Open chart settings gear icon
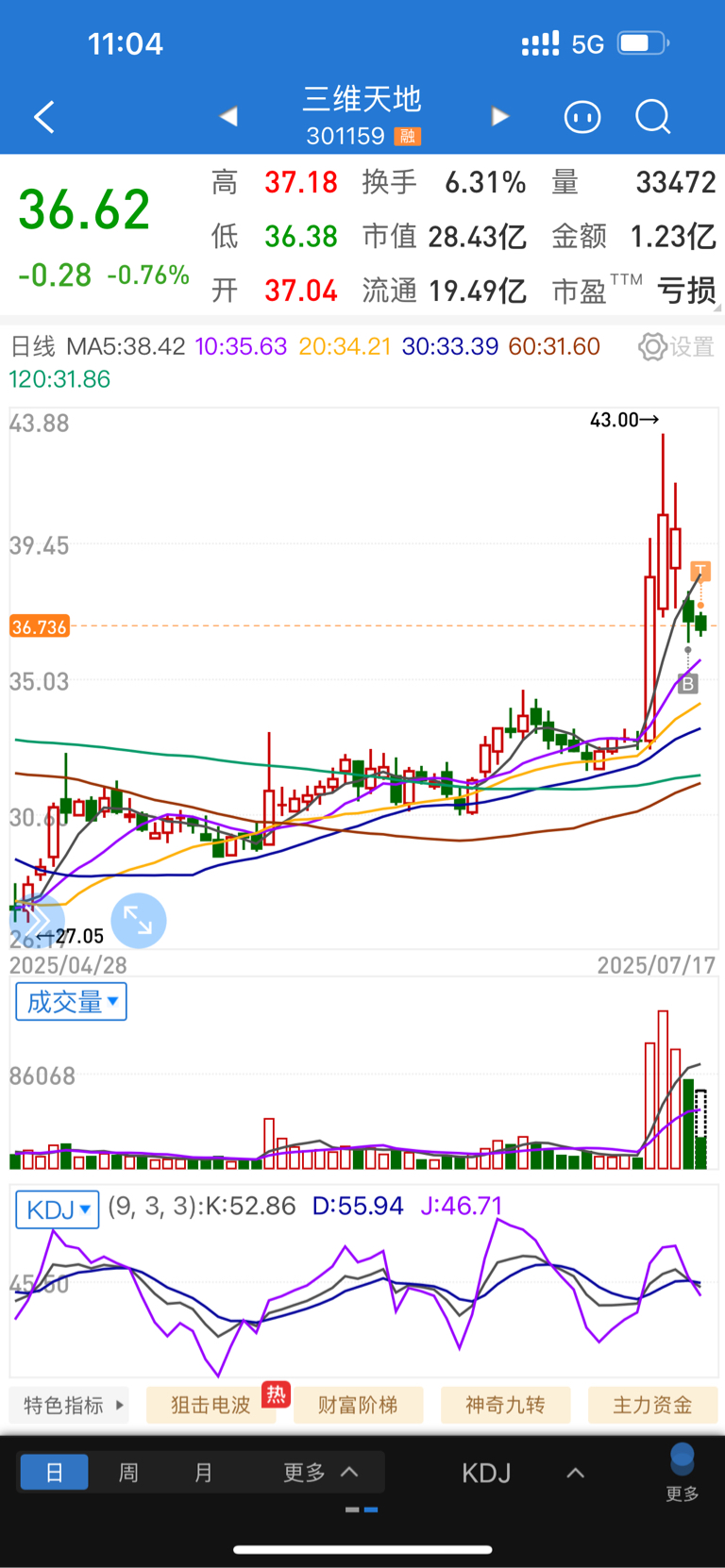725x1568 pixels. coord(651,346)
